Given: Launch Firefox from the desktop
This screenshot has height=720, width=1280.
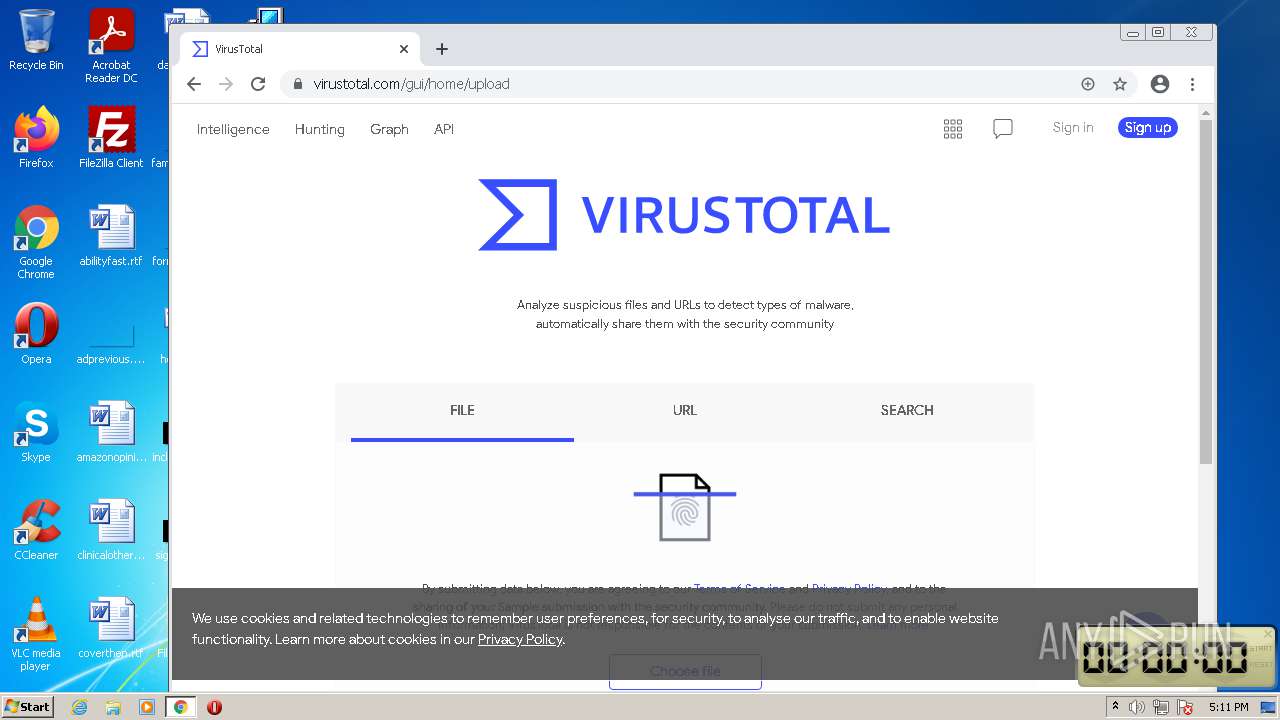Looking at the screenshot, I should point(36,138).
